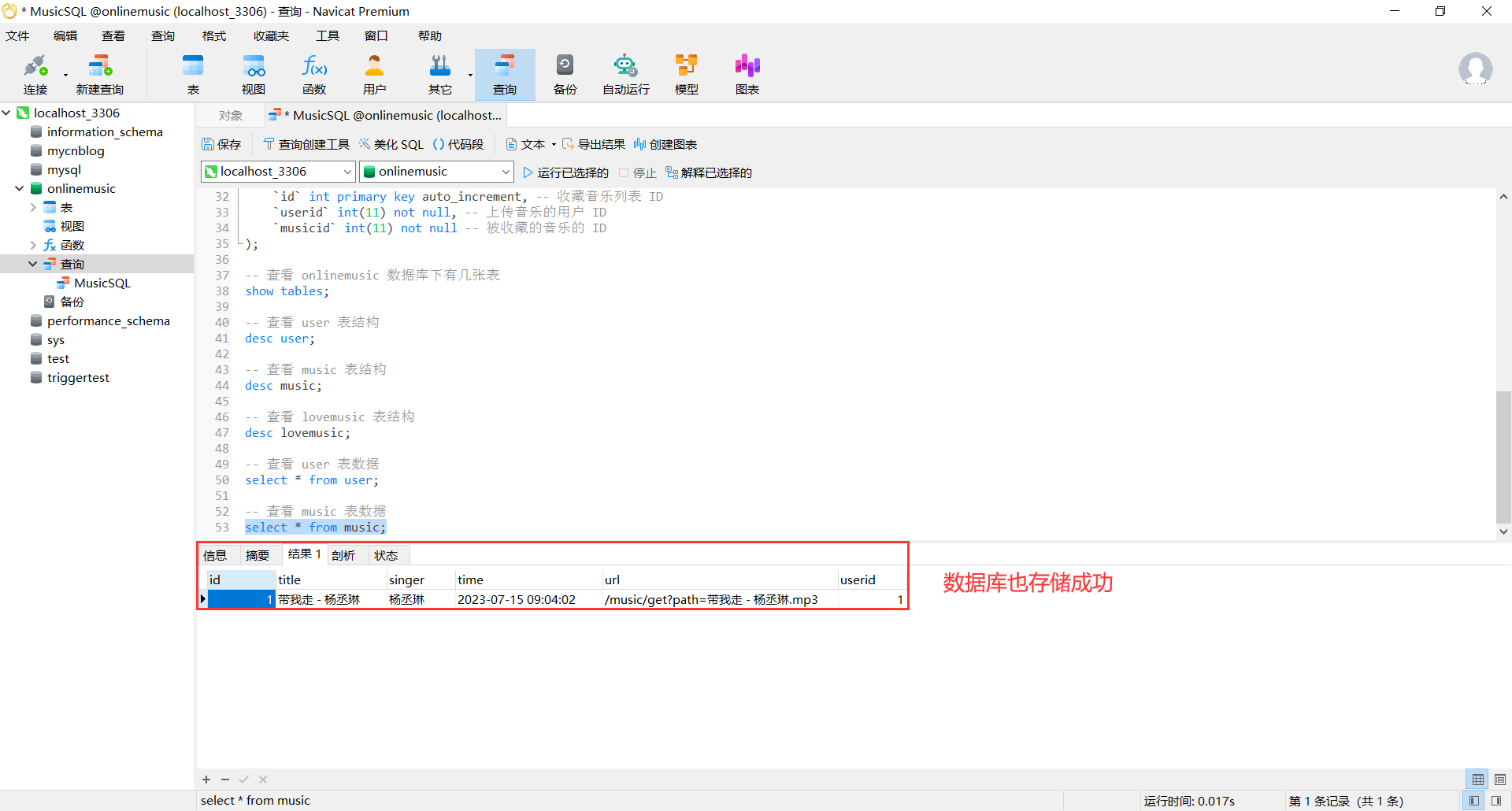Click the Connection (连接) toolbar icon
1512x811 pixels.
point(35,75)
